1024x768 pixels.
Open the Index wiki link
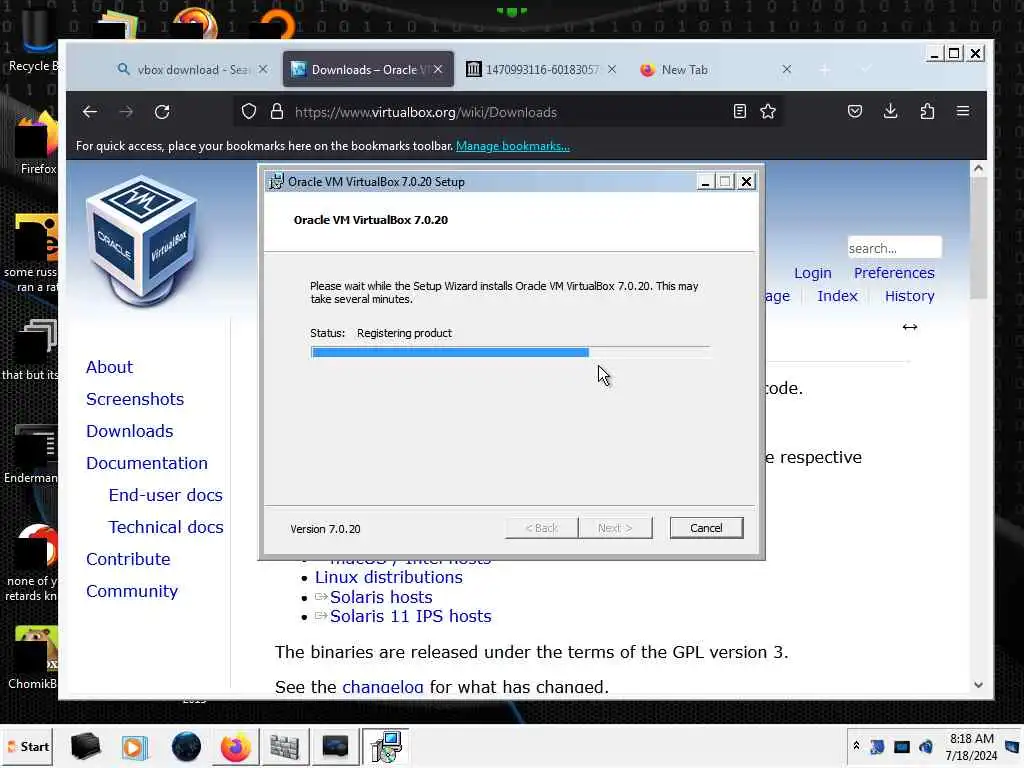[837, 296]
